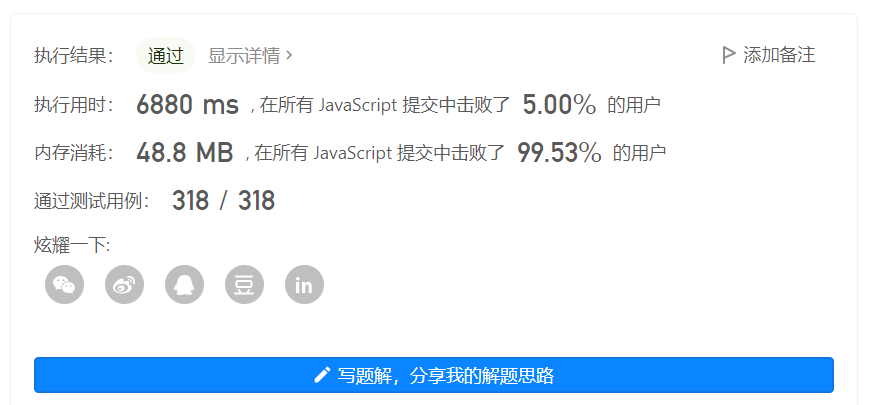Screen dimensions: 883x405
Task: Share result via the WeChat icon
Action: tap(65, 284)
